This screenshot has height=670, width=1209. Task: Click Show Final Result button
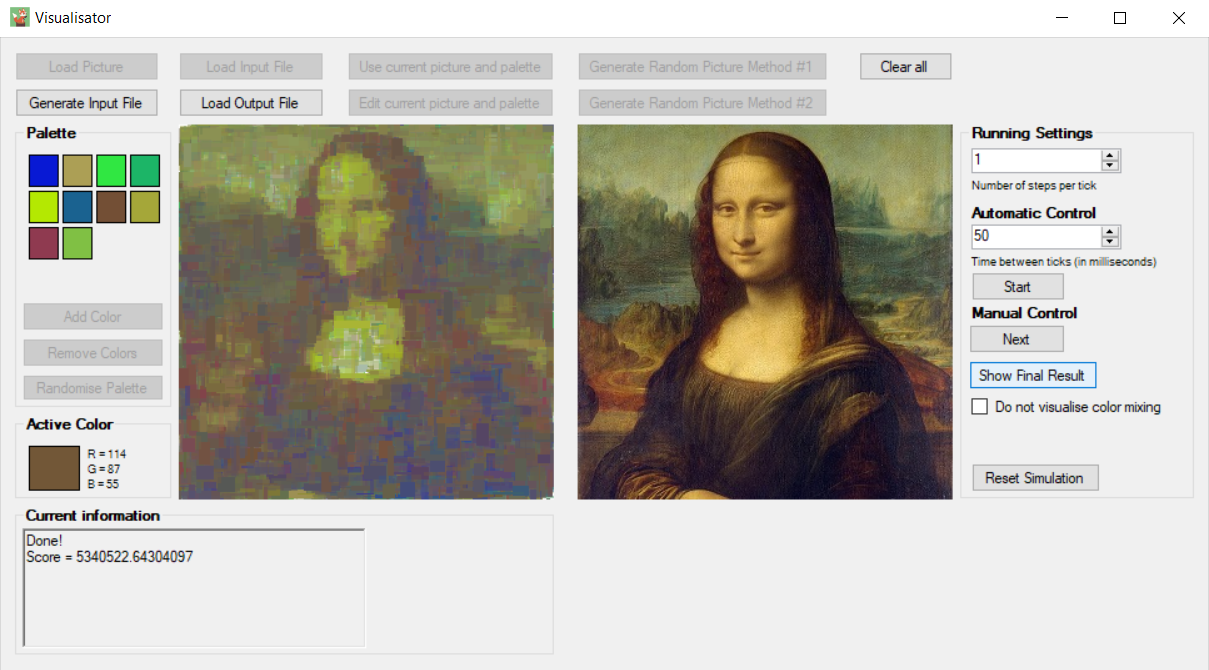[x=1033, y=375]
